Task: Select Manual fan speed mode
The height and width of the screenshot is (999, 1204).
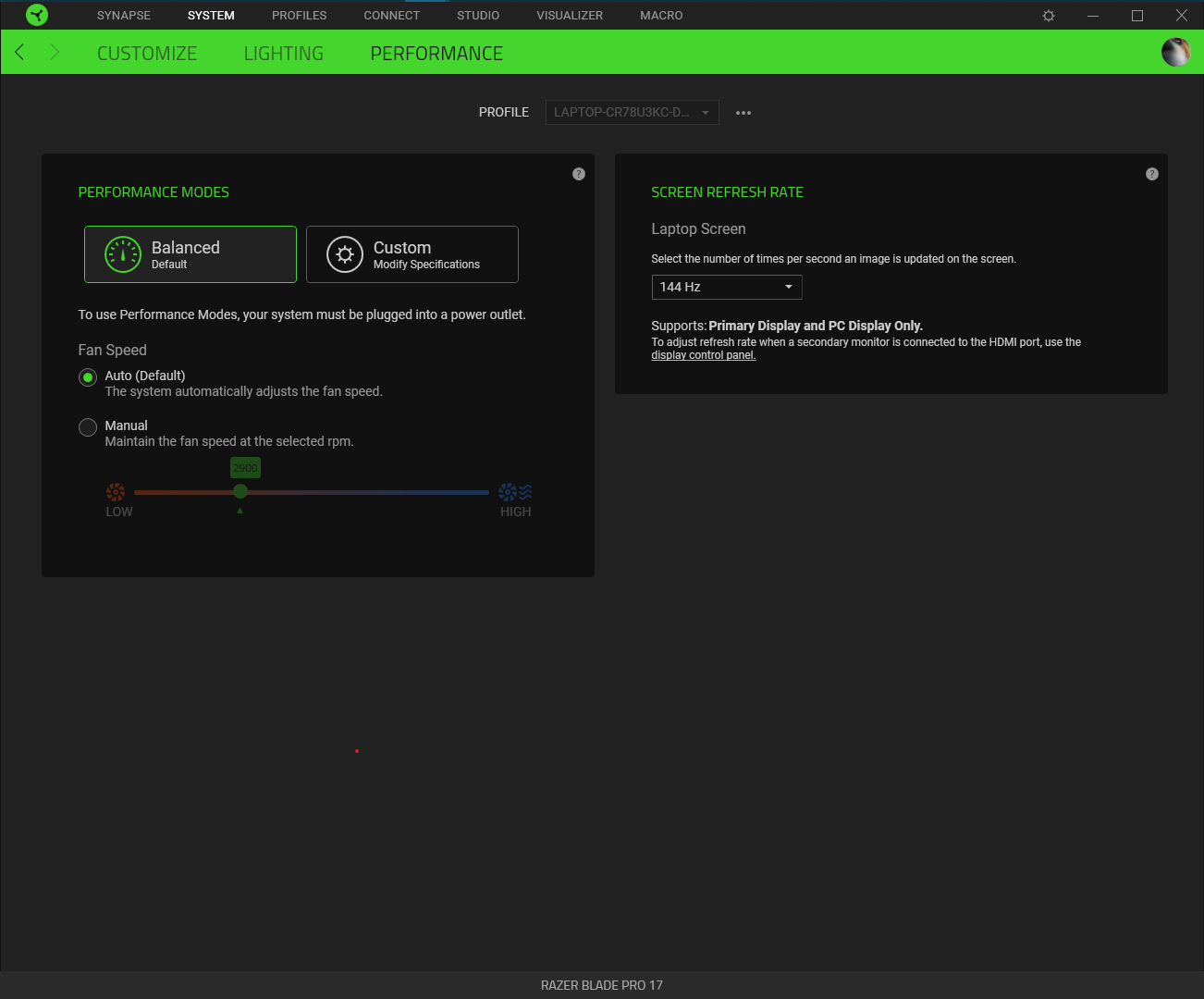Action: 87,427
